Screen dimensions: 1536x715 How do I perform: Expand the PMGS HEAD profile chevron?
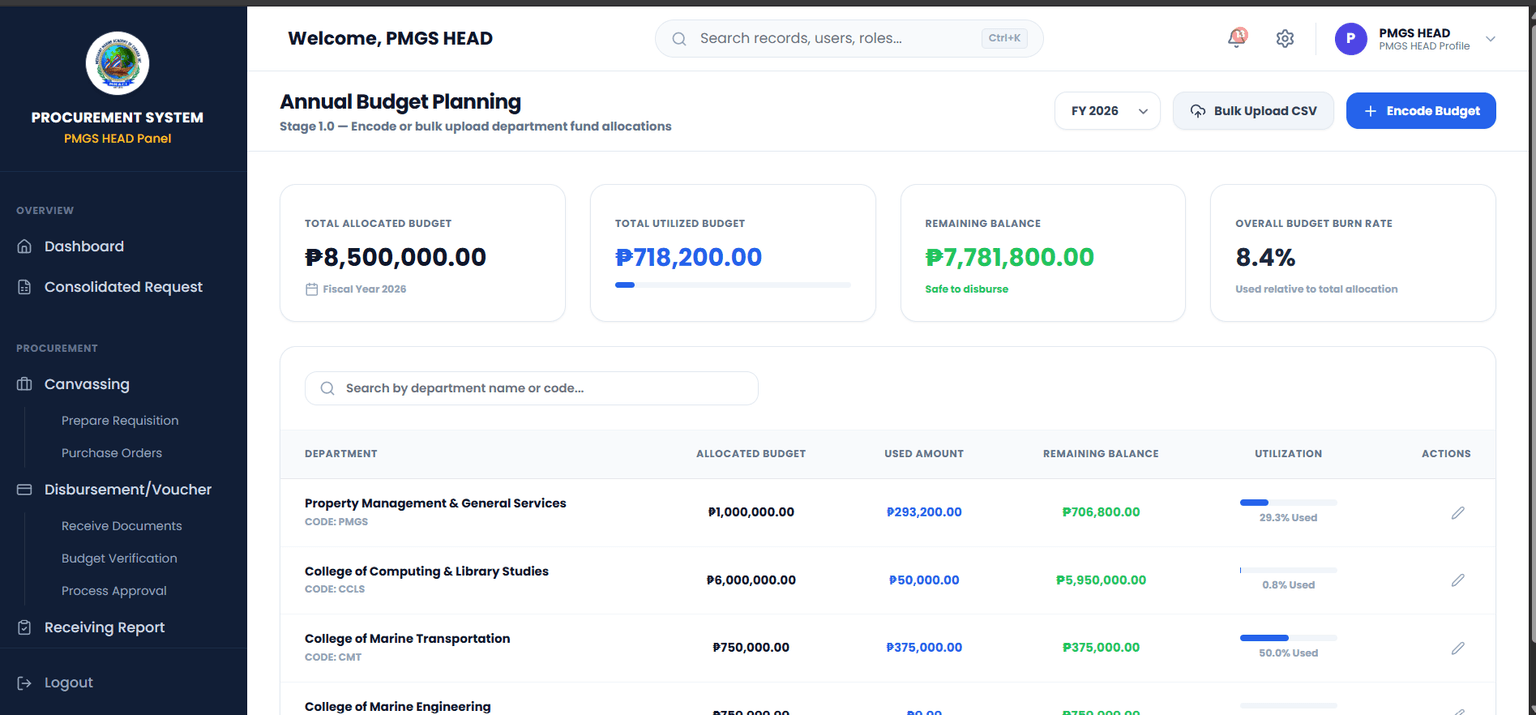(x=1490, y=39)
